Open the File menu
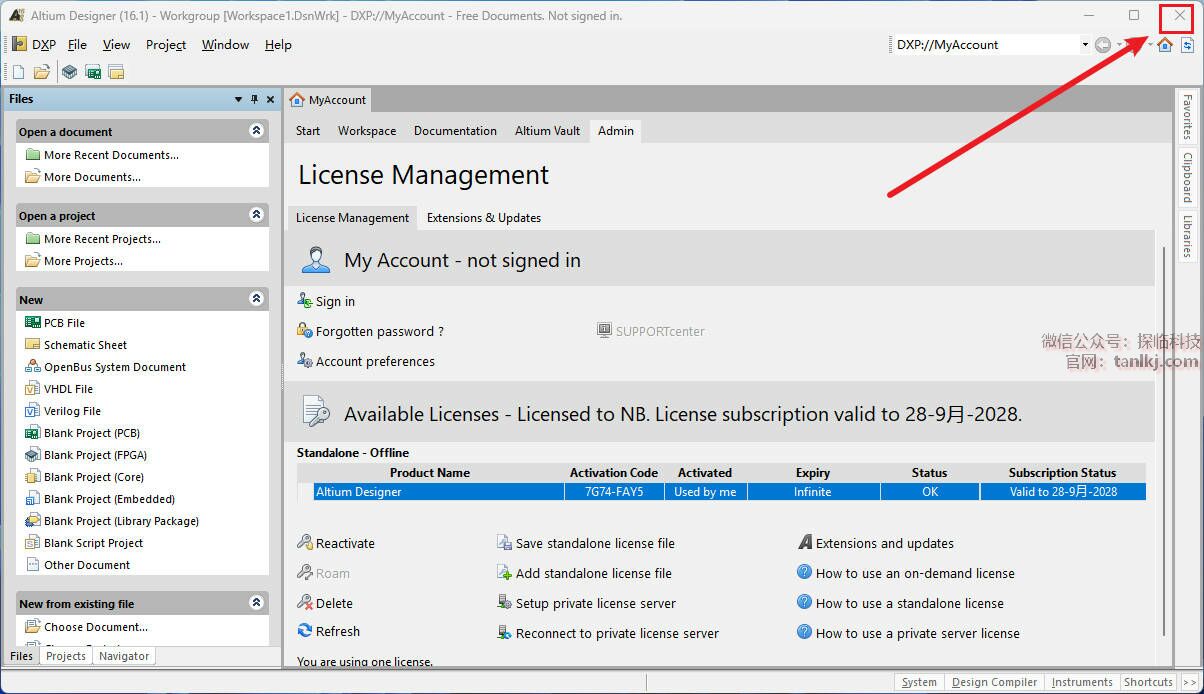 (77, 44)
